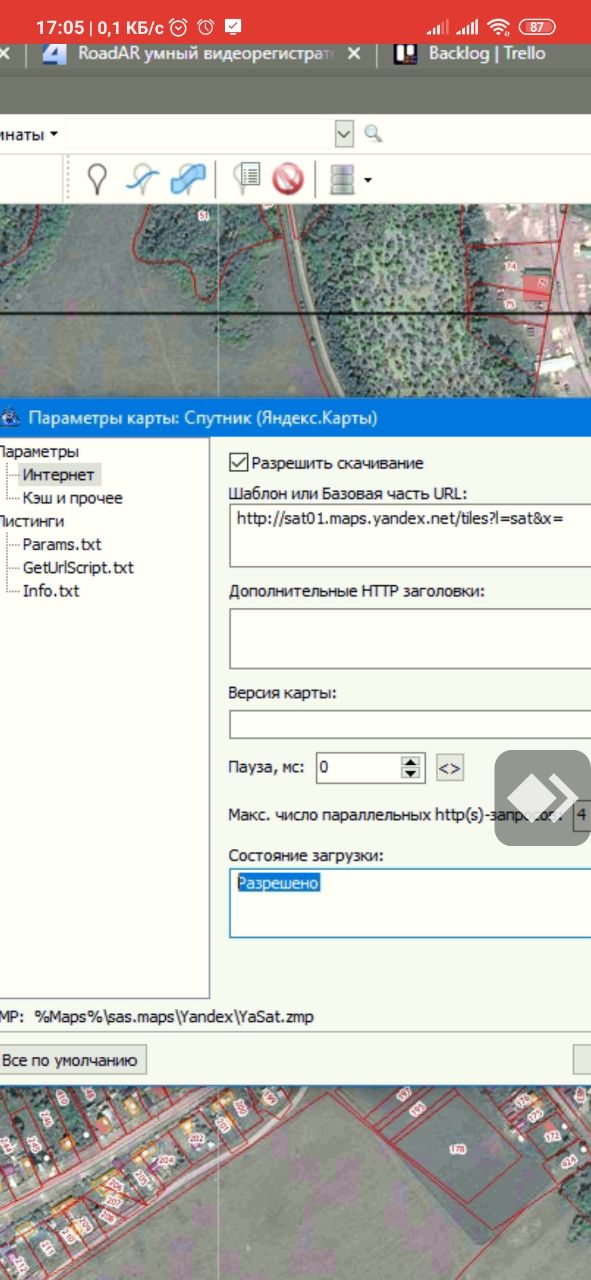Open the search field dropdown arrow

click(345, 133)
